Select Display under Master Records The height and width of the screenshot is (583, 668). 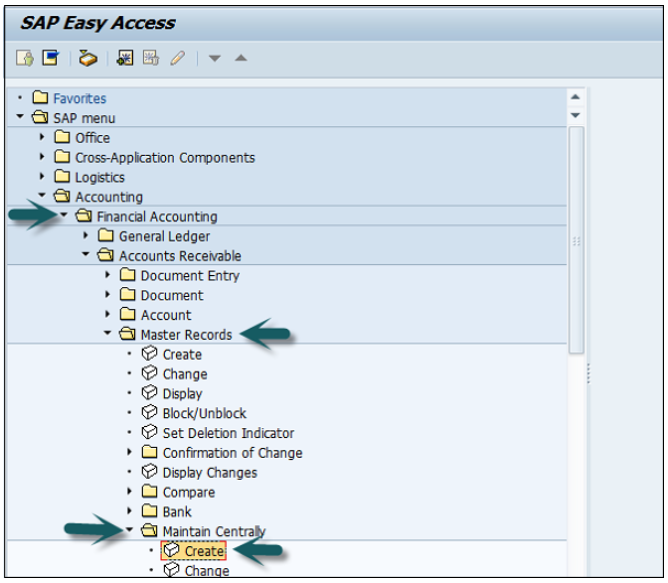tap(182, 394)
